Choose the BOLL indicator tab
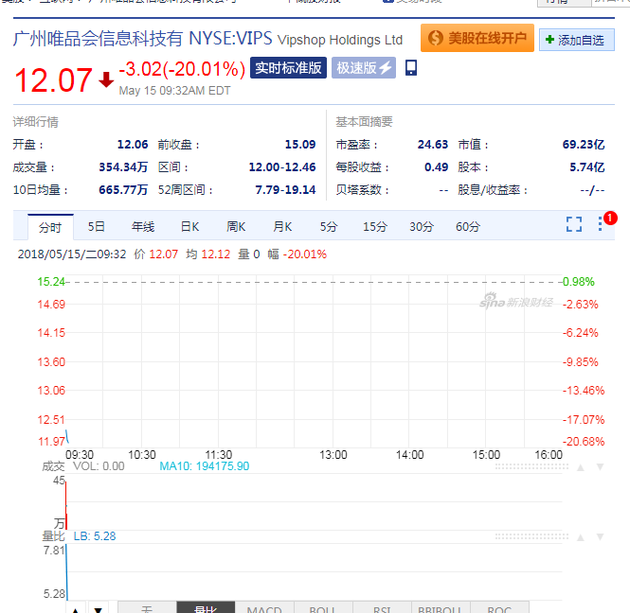The height and width of the screenshot is (613, 630). tap(323, 607)
